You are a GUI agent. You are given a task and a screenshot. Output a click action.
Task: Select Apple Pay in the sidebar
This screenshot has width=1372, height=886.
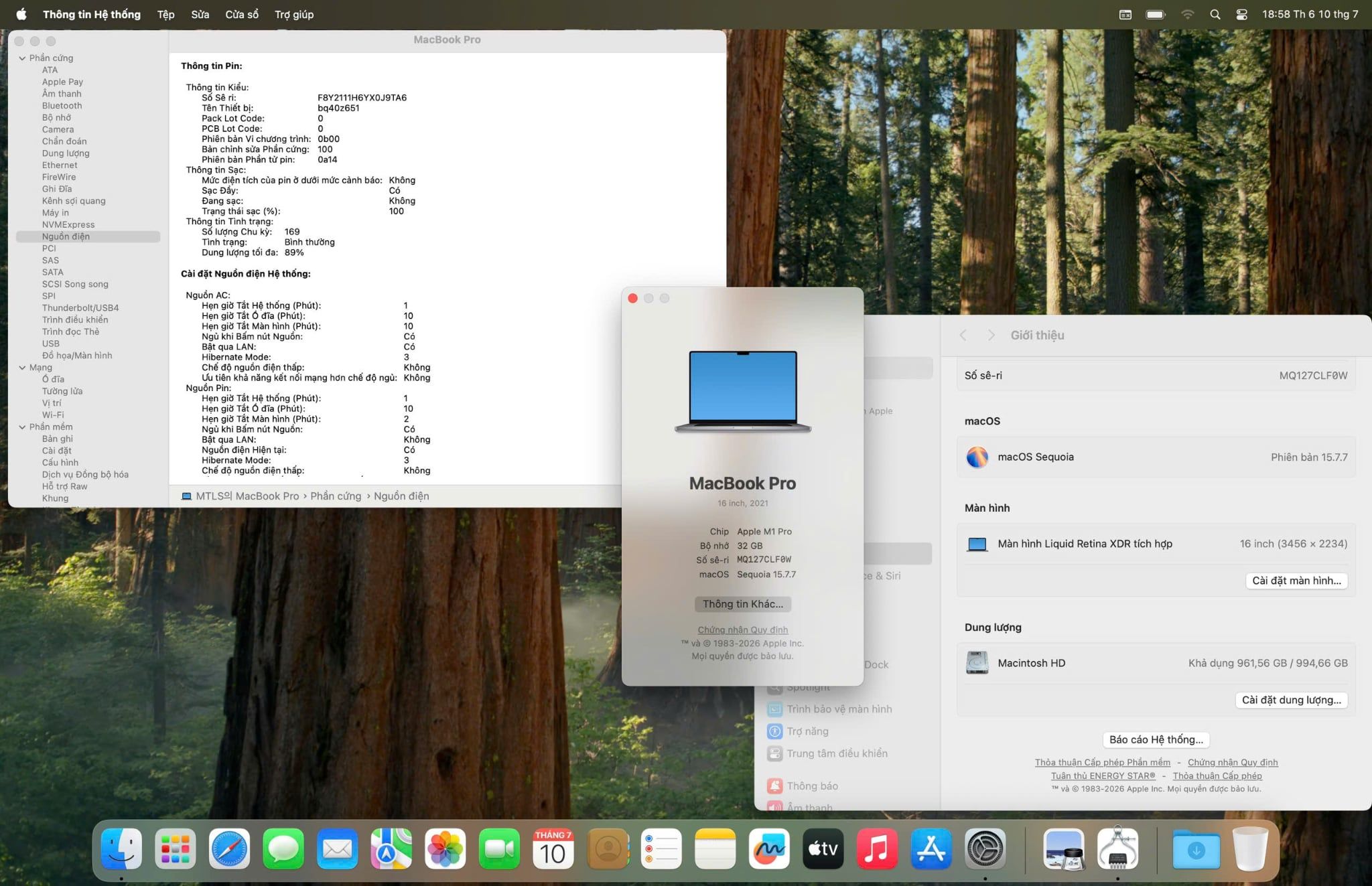[63, 82]
